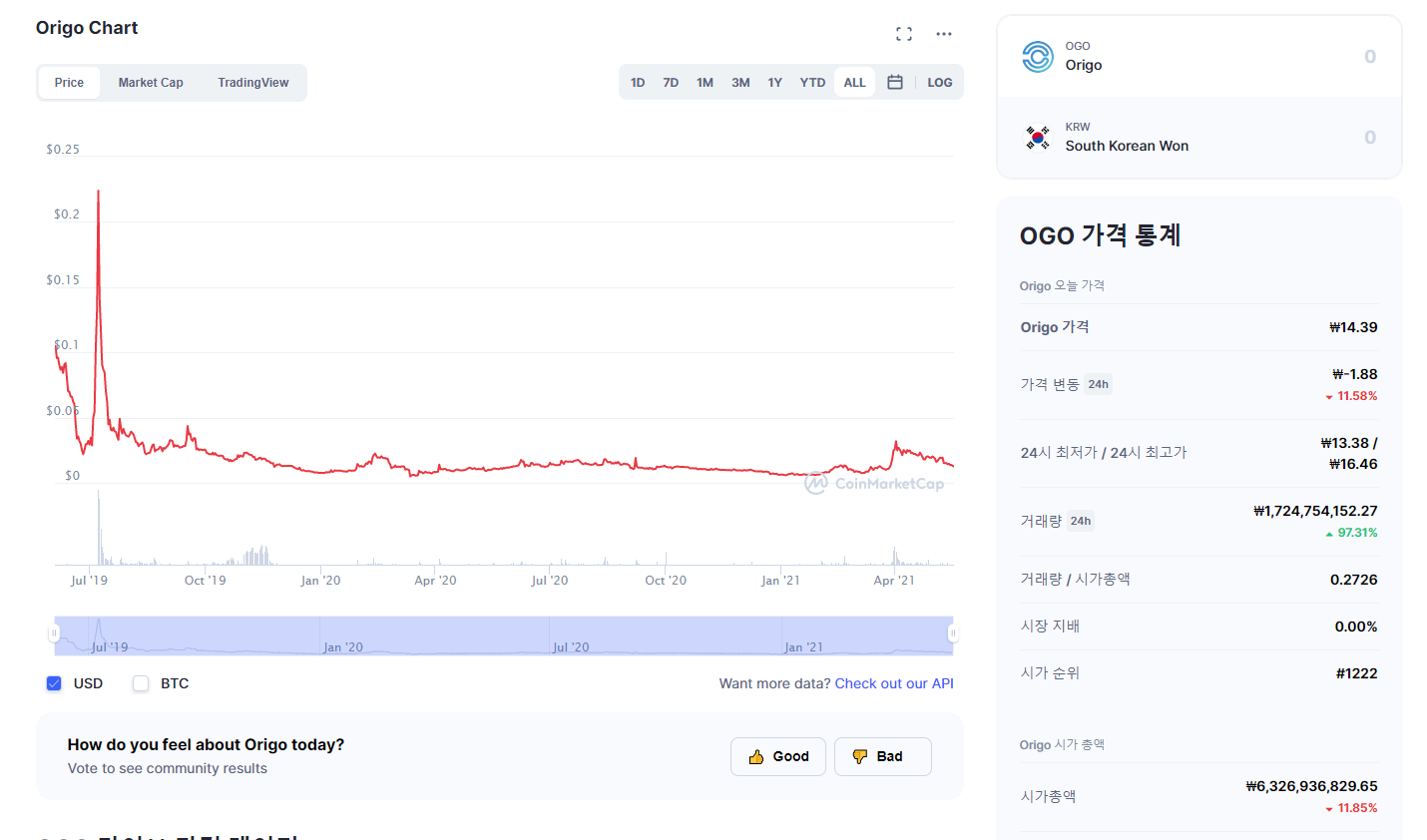This screenshot has width=1427, height=840.
Task: Click the 0.2726 volume ratio value
Action: click(1353, 580)
